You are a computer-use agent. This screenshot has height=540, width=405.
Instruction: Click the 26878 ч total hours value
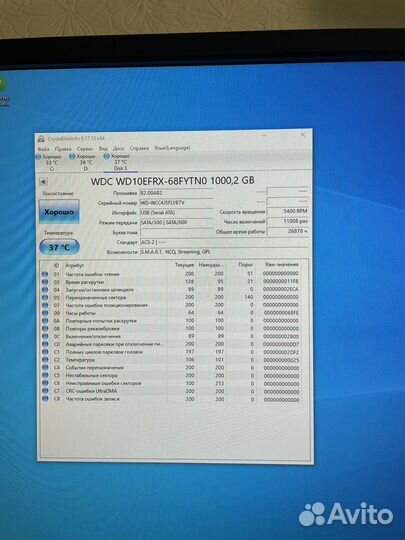point(288,231)
